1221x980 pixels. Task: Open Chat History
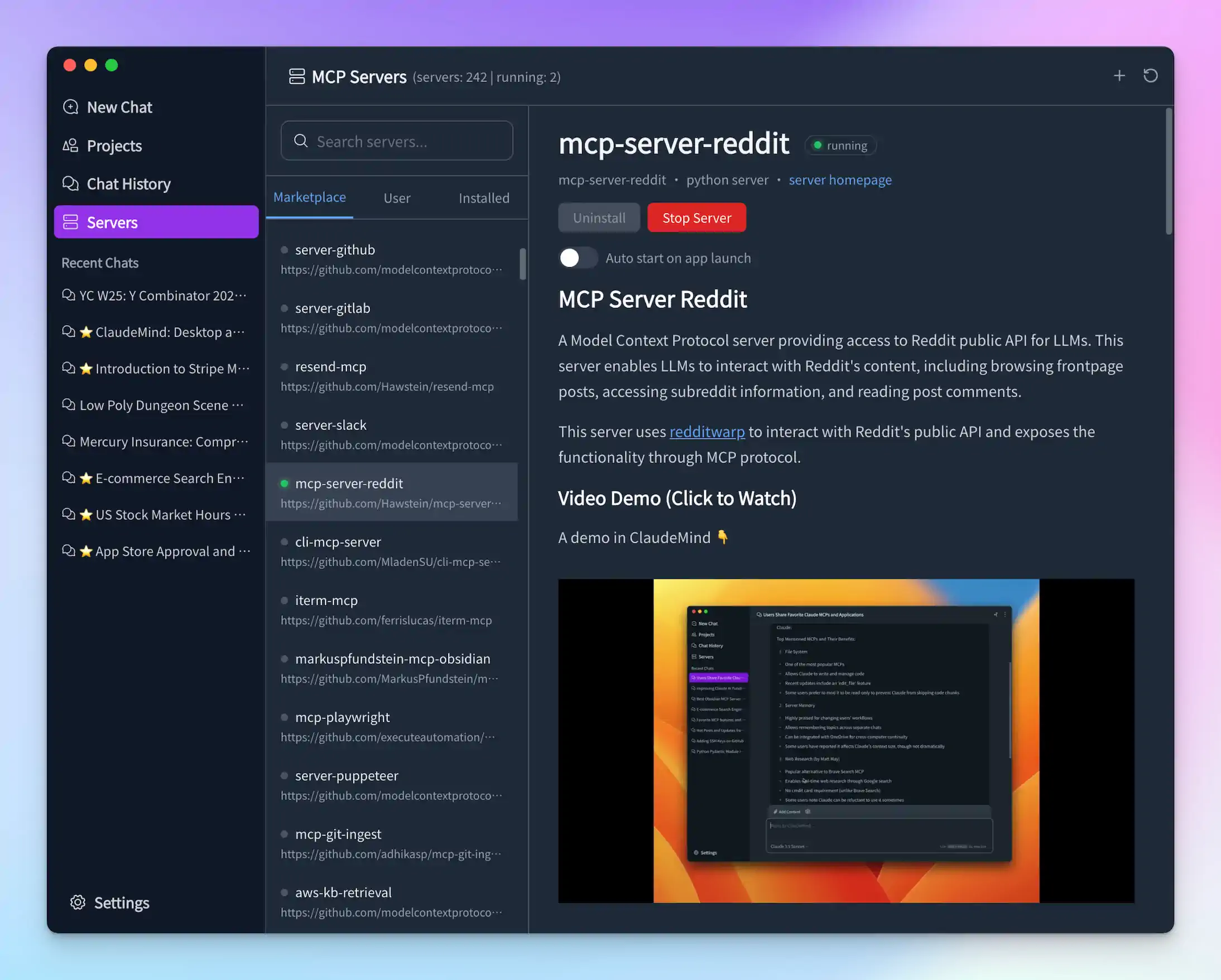click(x=128, y=184)
